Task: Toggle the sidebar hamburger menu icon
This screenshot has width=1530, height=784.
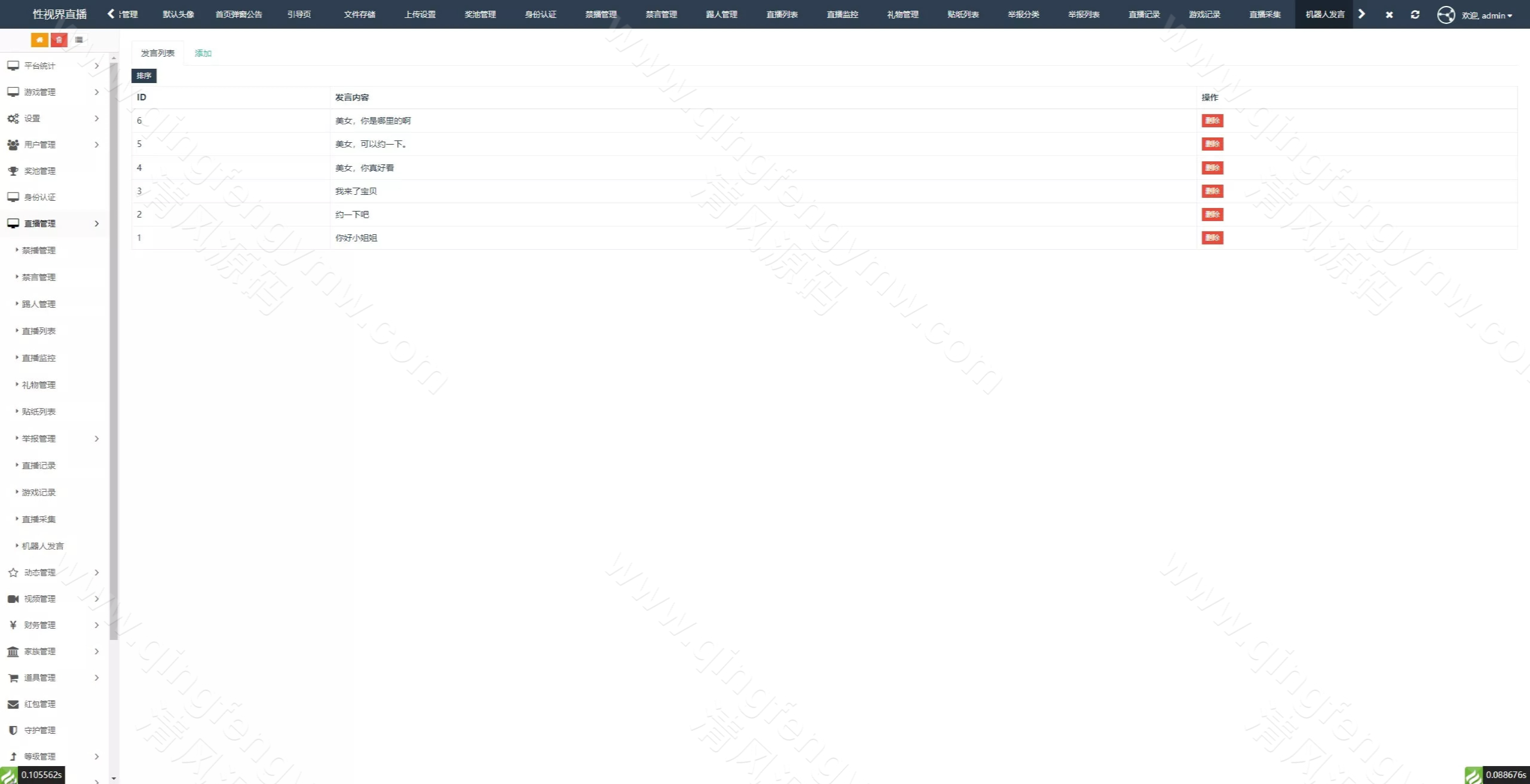Action: (79, 40)
